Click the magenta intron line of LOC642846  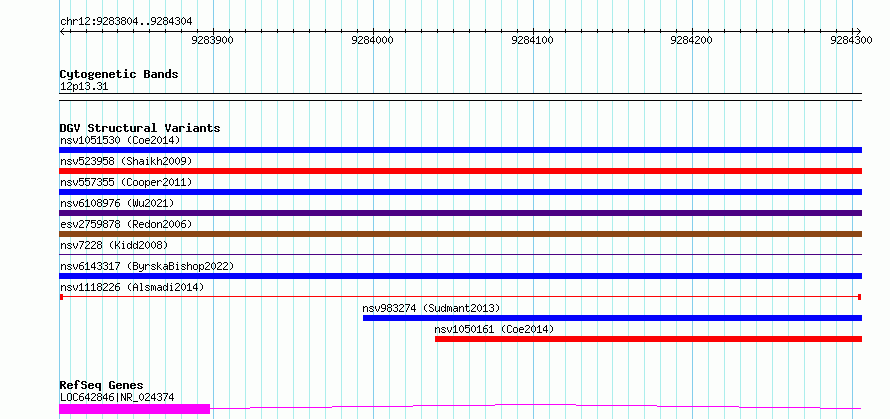tap(536, 406)
